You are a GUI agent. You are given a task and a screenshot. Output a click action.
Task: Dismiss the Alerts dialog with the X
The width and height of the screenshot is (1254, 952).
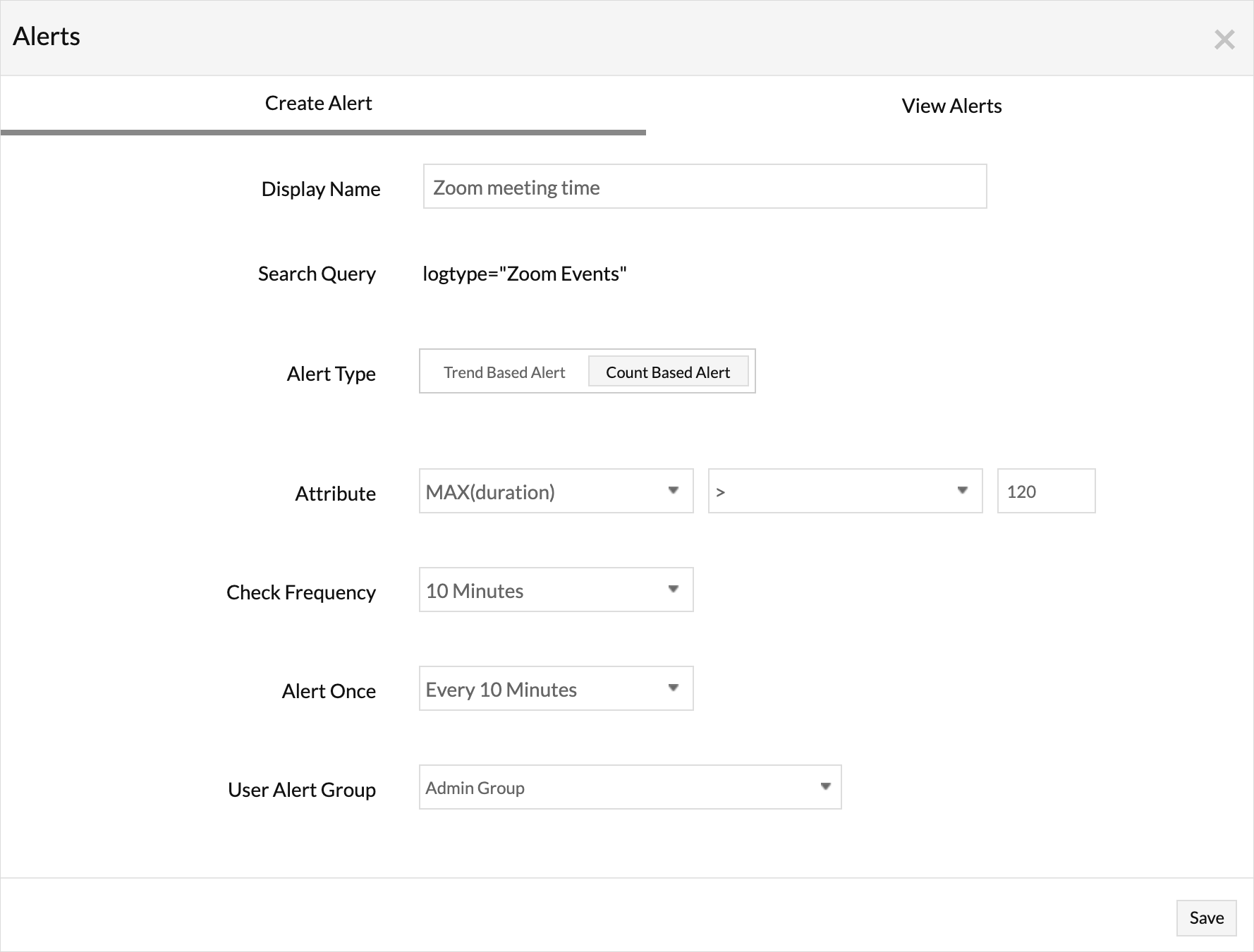[1225, 40]
